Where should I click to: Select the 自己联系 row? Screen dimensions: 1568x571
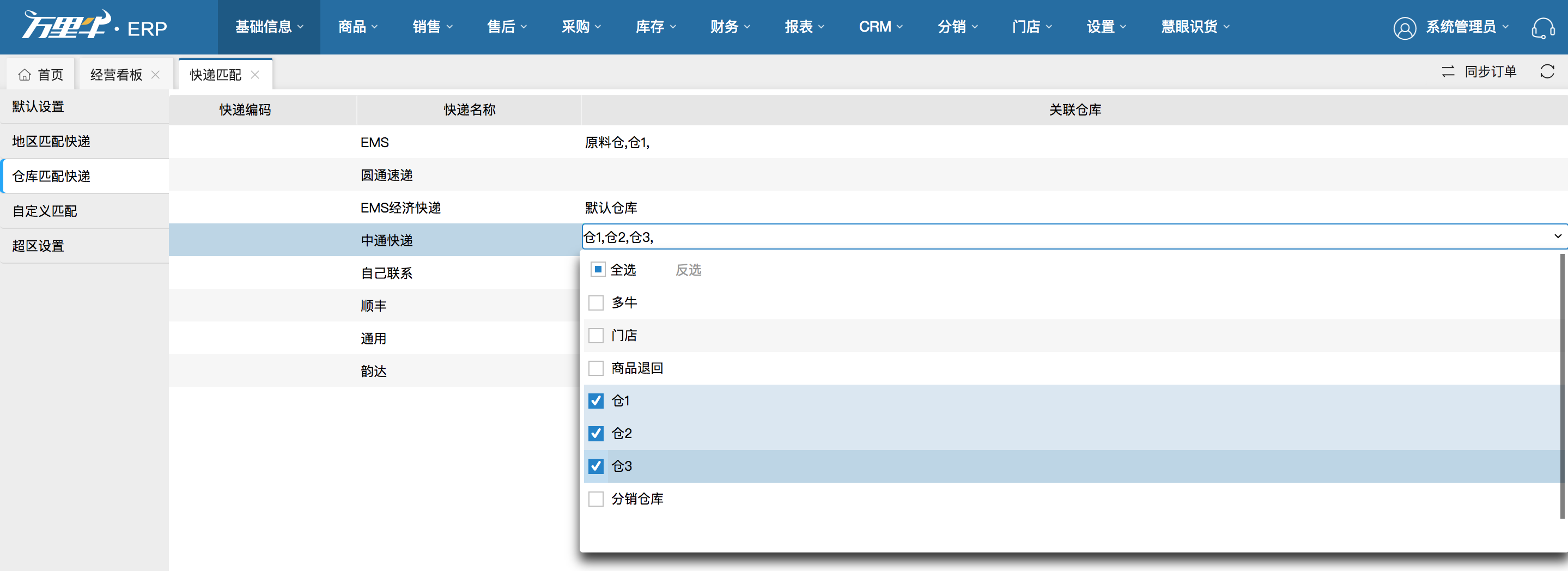pyautogui.click(x=375, y=273)
